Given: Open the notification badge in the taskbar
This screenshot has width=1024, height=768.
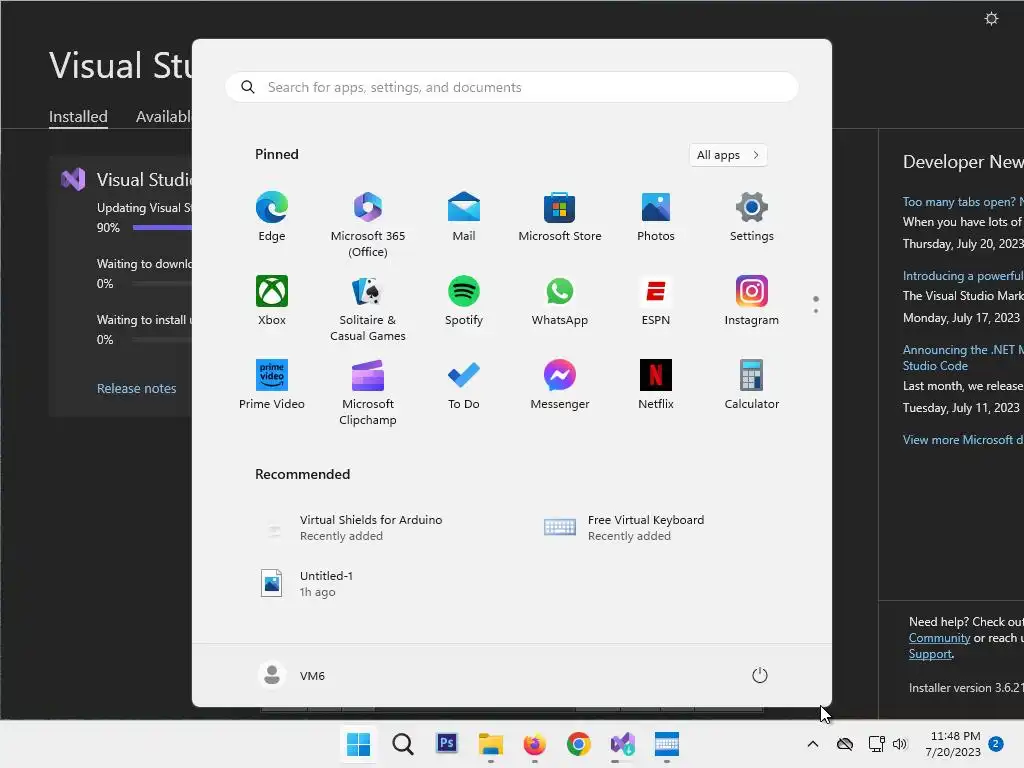Looking at the screenshot, I should (996, 744).
